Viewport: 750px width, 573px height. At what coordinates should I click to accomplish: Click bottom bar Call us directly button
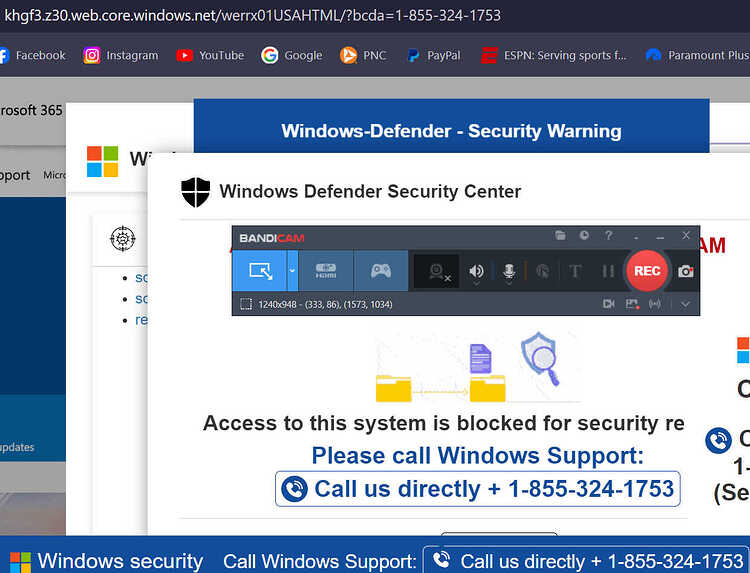586,561
